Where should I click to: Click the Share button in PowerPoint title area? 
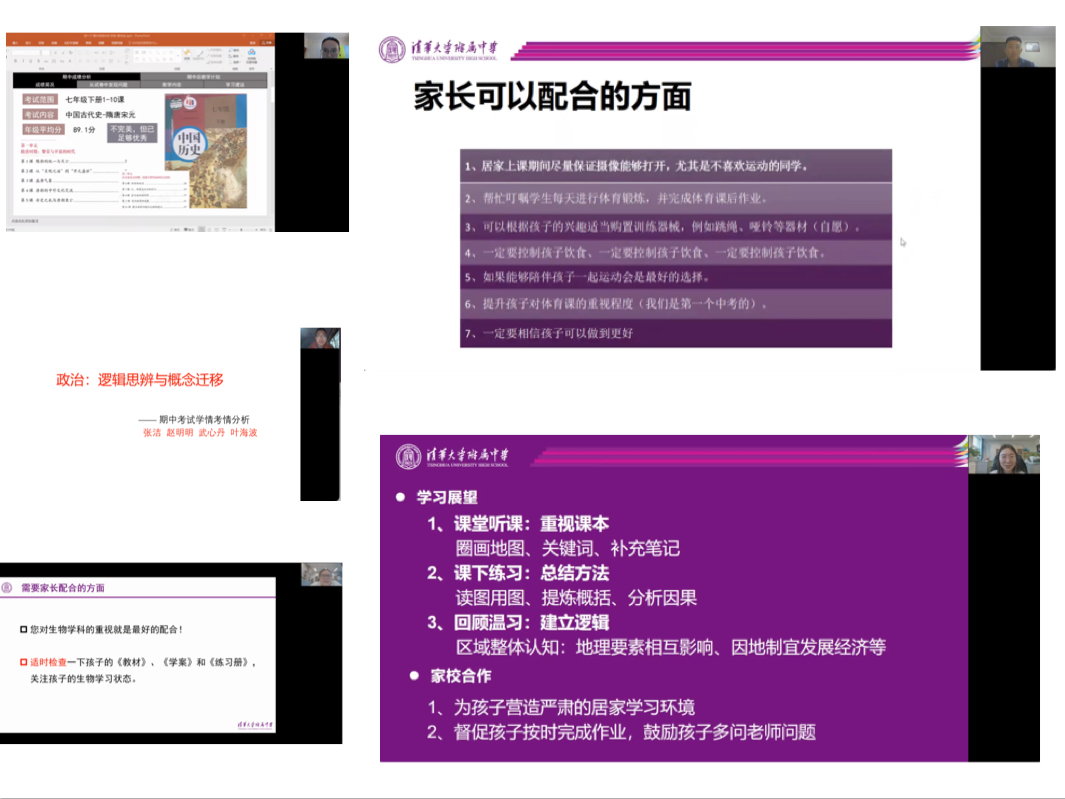(x=266, y=43)
